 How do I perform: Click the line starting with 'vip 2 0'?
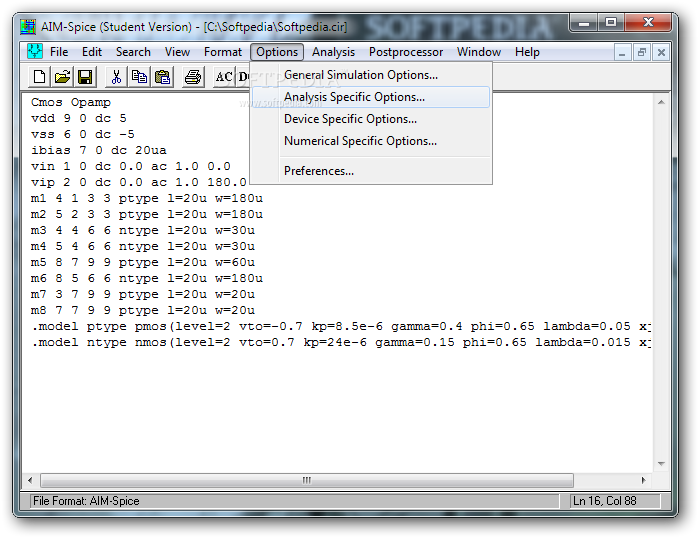[139, 183]
